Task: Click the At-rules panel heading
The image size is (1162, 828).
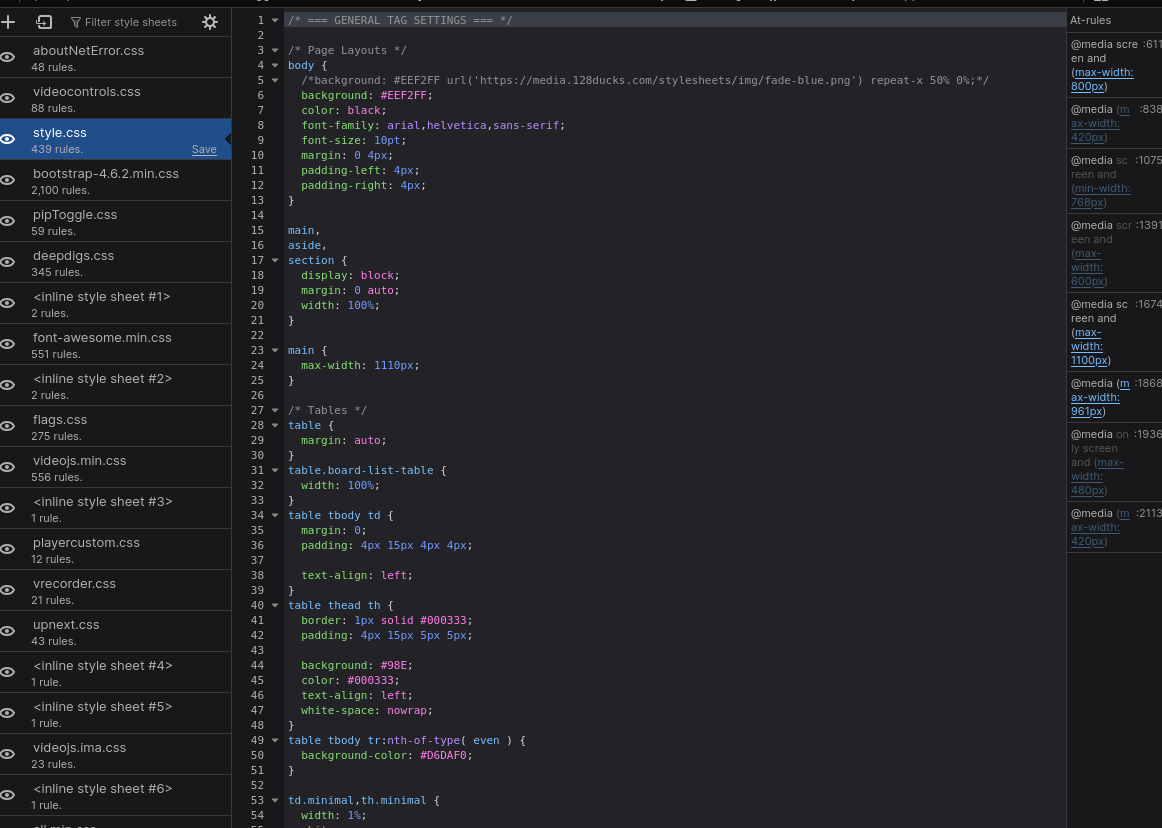Action: (1090, 20)
